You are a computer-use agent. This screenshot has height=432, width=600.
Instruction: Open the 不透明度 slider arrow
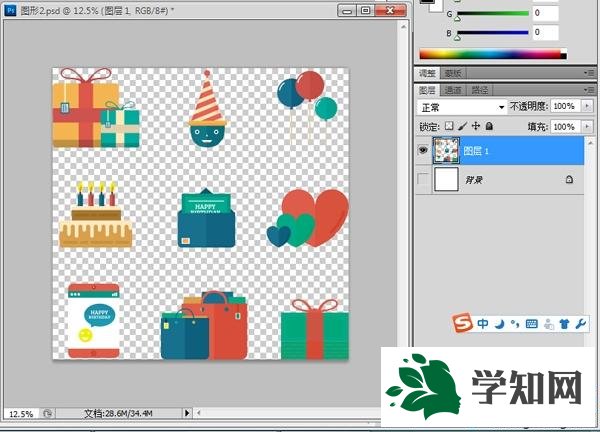(587, 106)
